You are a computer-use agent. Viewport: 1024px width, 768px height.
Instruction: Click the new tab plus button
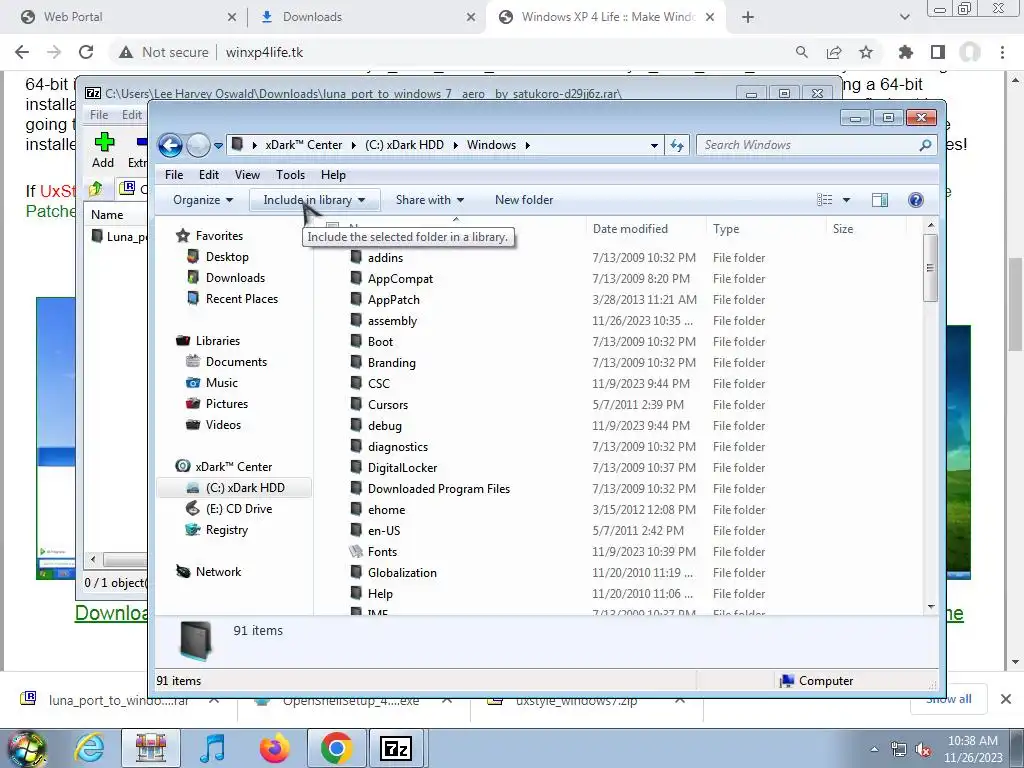pos(748,17)
